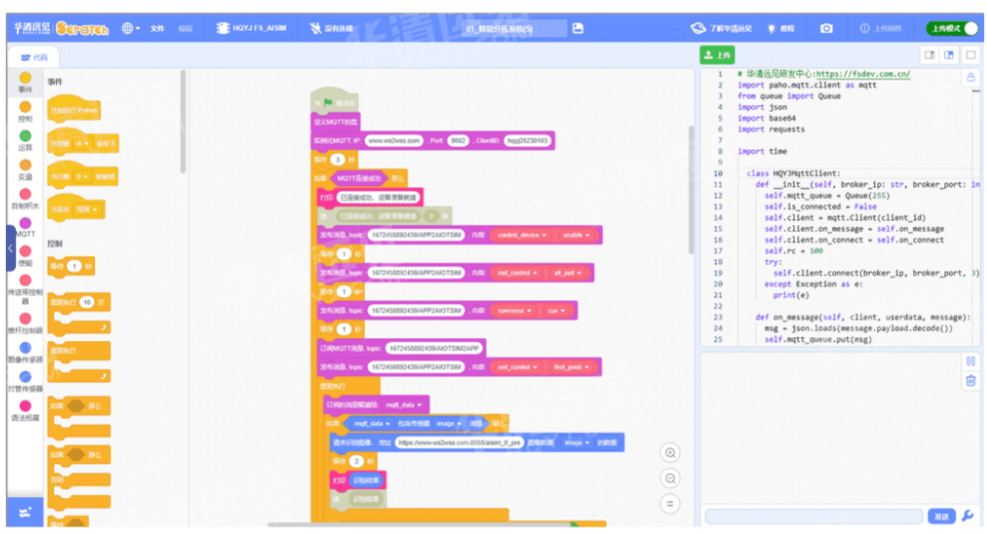
Task: Click the wrench icon beside send button
Action: coord(967,516)
